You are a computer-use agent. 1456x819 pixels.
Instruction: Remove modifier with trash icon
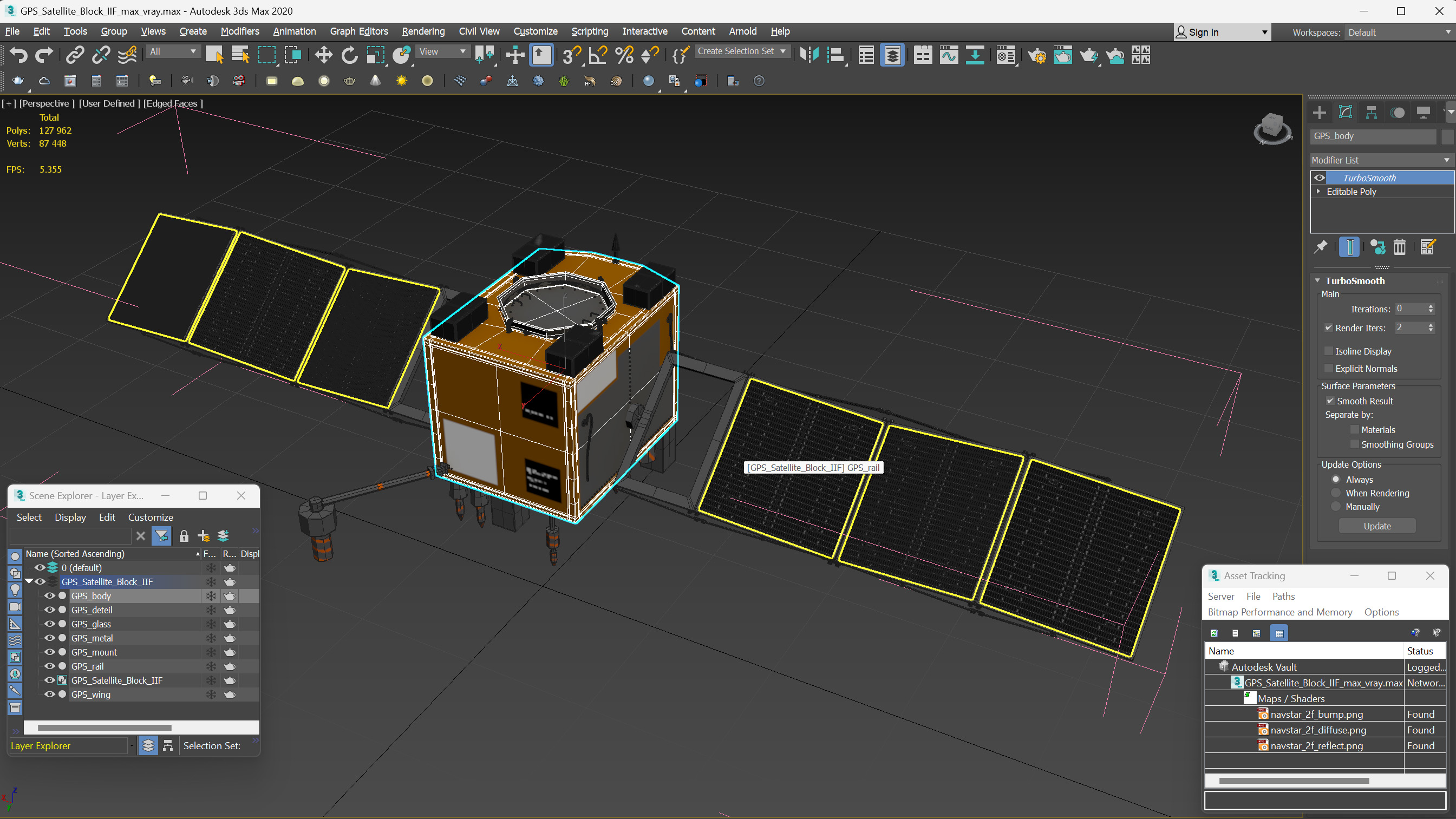(x=1400, y=247)
